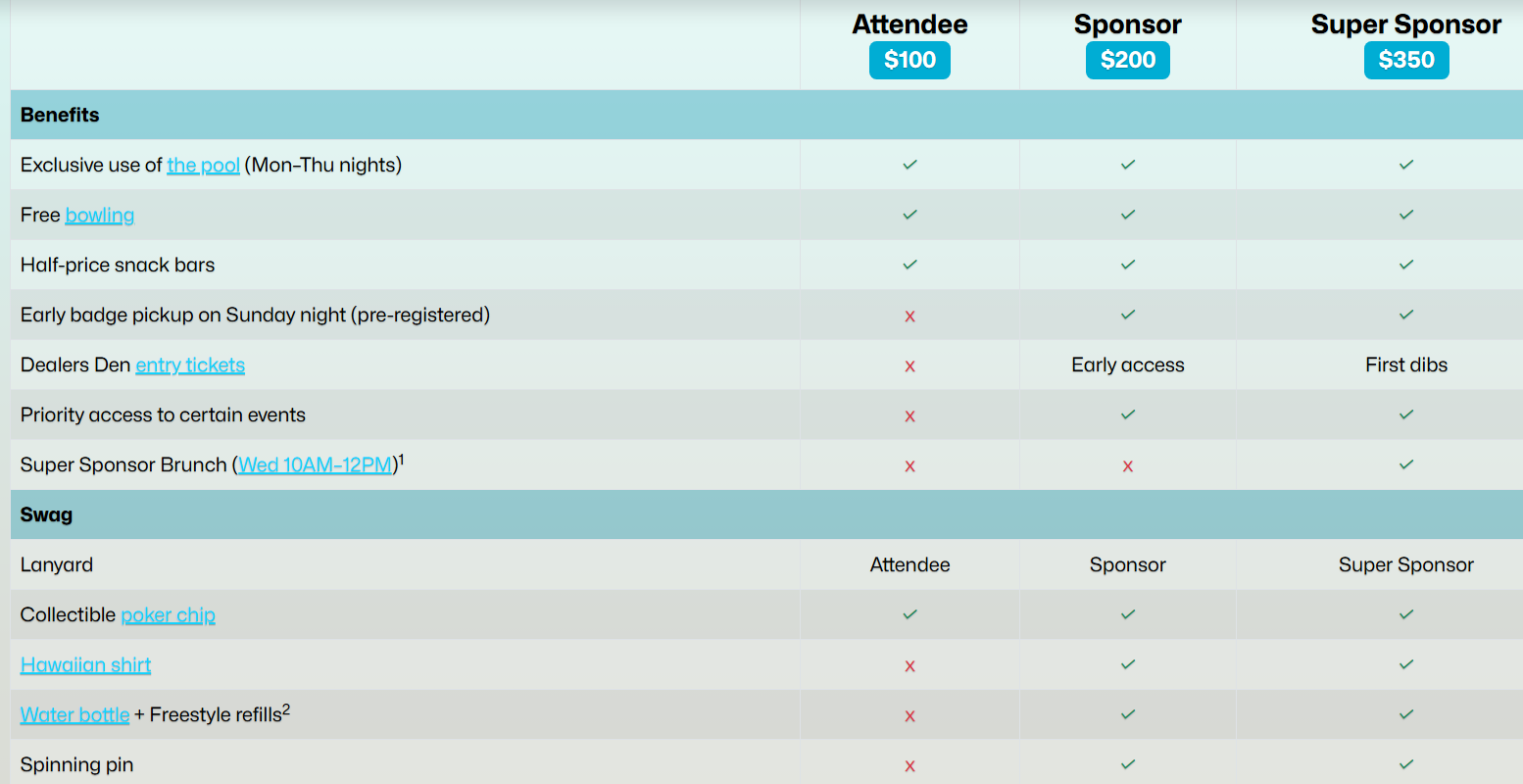This screenshot has width=1523, height=784.
Task: Open the Hawaiian shirt link
Action: click(x=86, y=665)
